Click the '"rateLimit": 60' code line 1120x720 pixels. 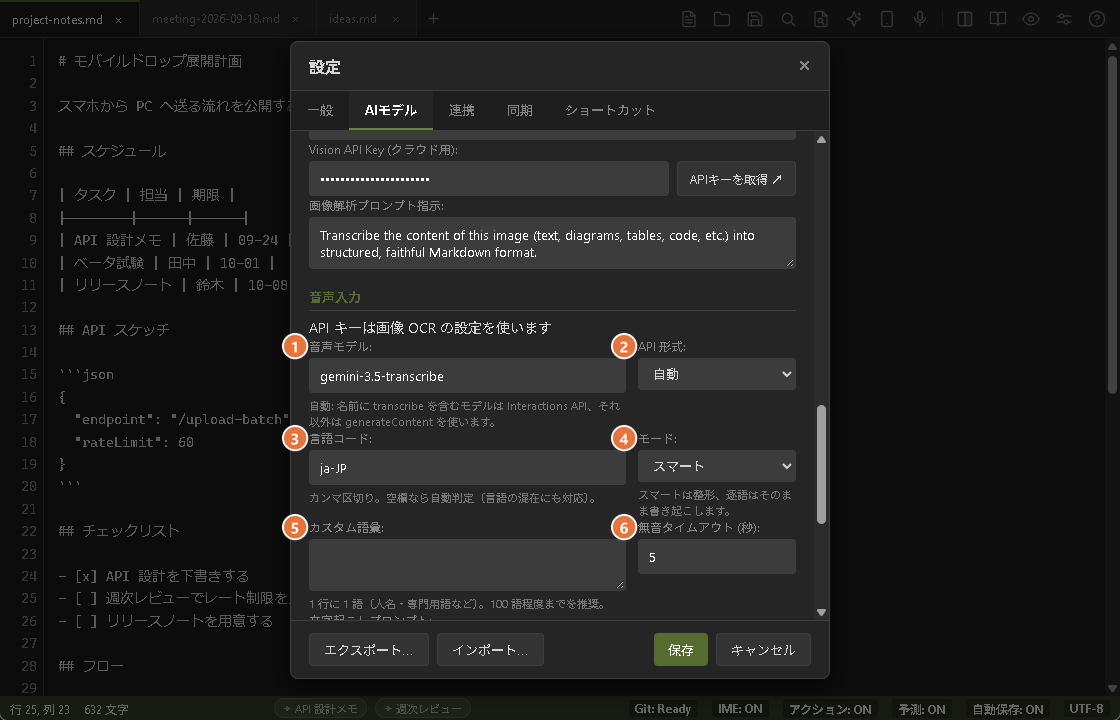(x=134, y=442)
